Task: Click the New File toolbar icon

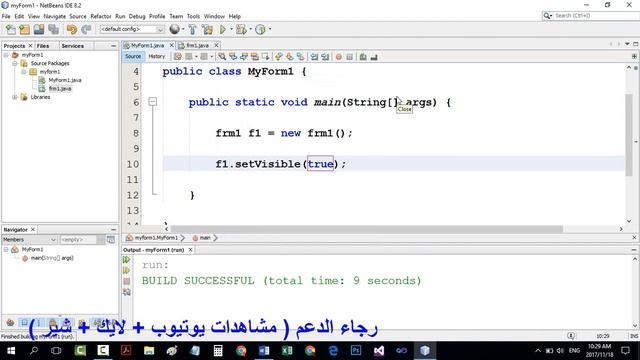Action: pyautogui.click(x=11, y=29)
